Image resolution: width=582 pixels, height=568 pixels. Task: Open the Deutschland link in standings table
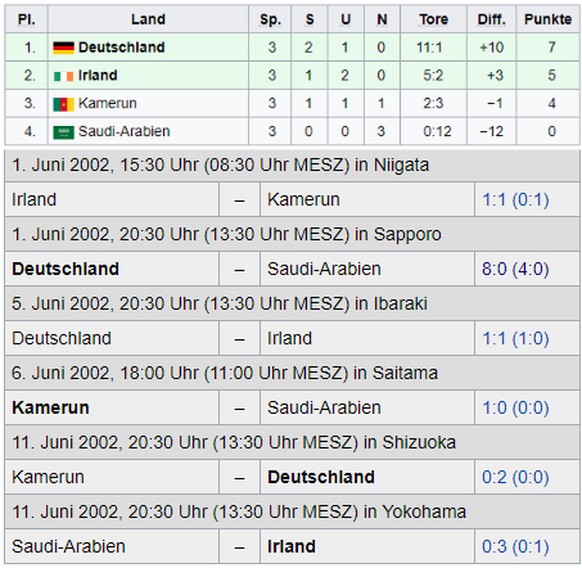click(121, 48)
